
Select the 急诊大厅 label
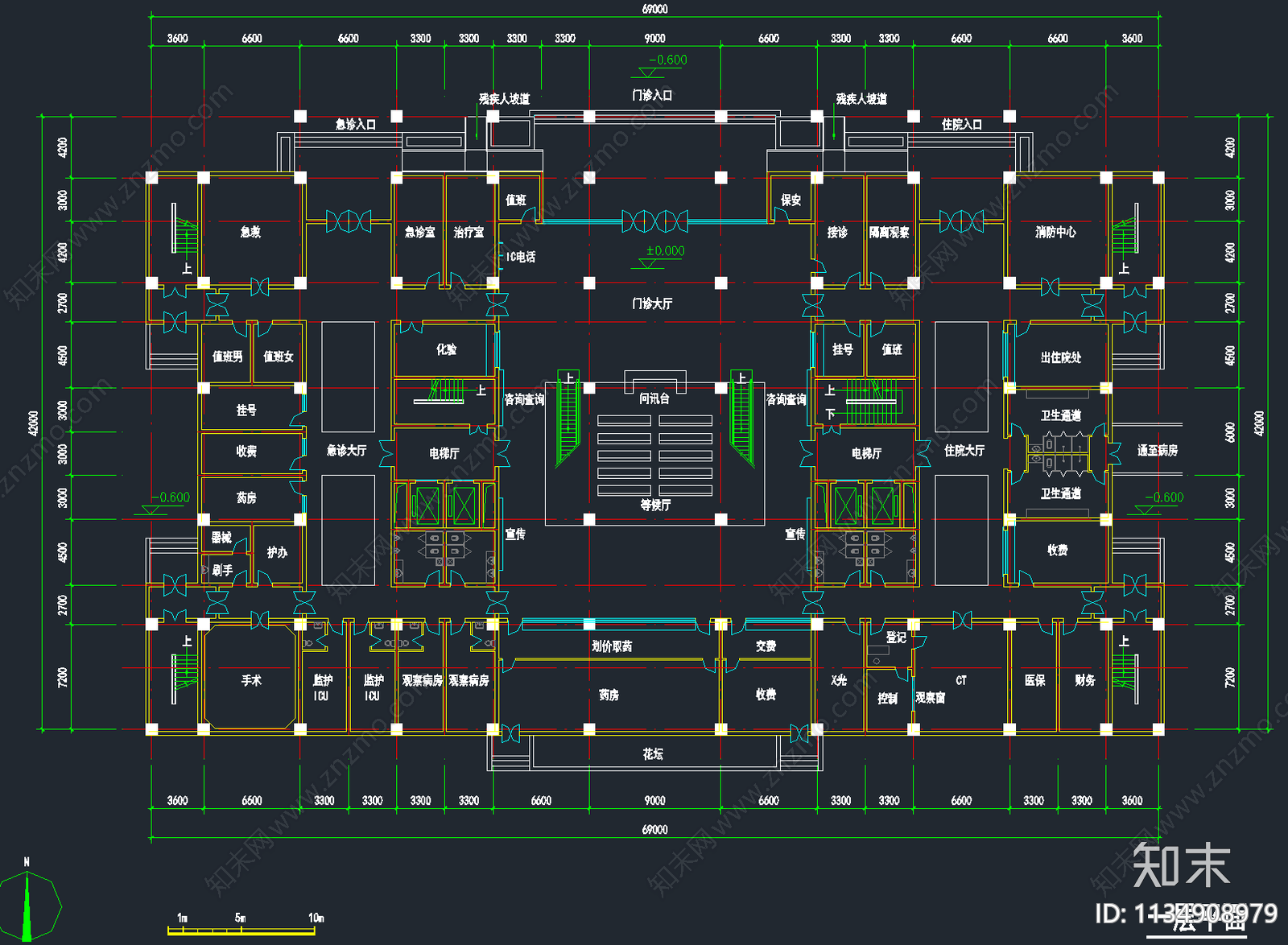(x=347, y=451)
